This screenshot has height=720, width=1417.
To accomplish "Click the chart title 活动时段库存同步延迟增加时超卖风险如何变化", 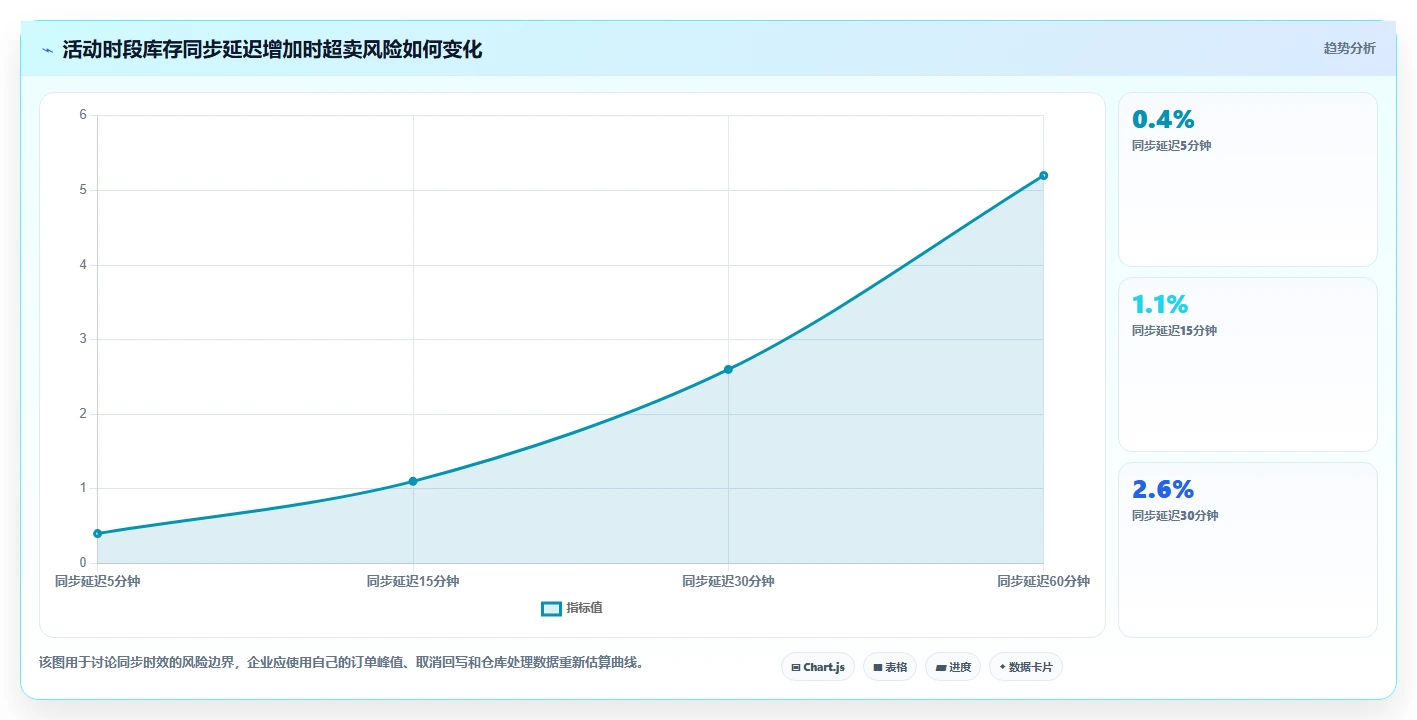I will (x=272, y=50).
